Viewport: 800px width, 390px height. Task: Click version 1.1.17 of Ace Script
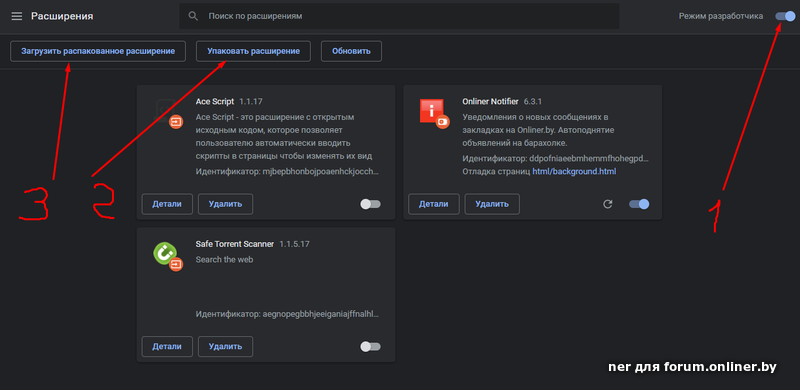(x=251, y=102)
